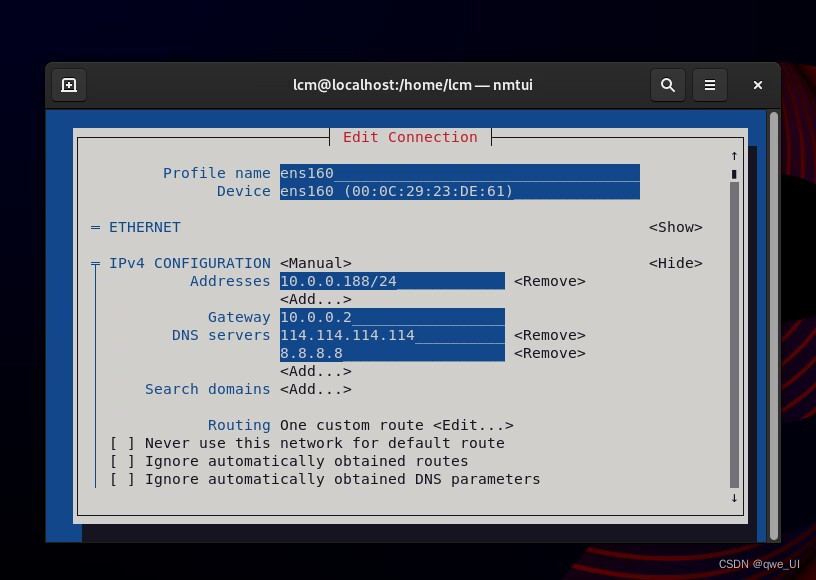
Task: Toggle Ignore automatically obtained DNS parameters
Action: tap(122, 479)
